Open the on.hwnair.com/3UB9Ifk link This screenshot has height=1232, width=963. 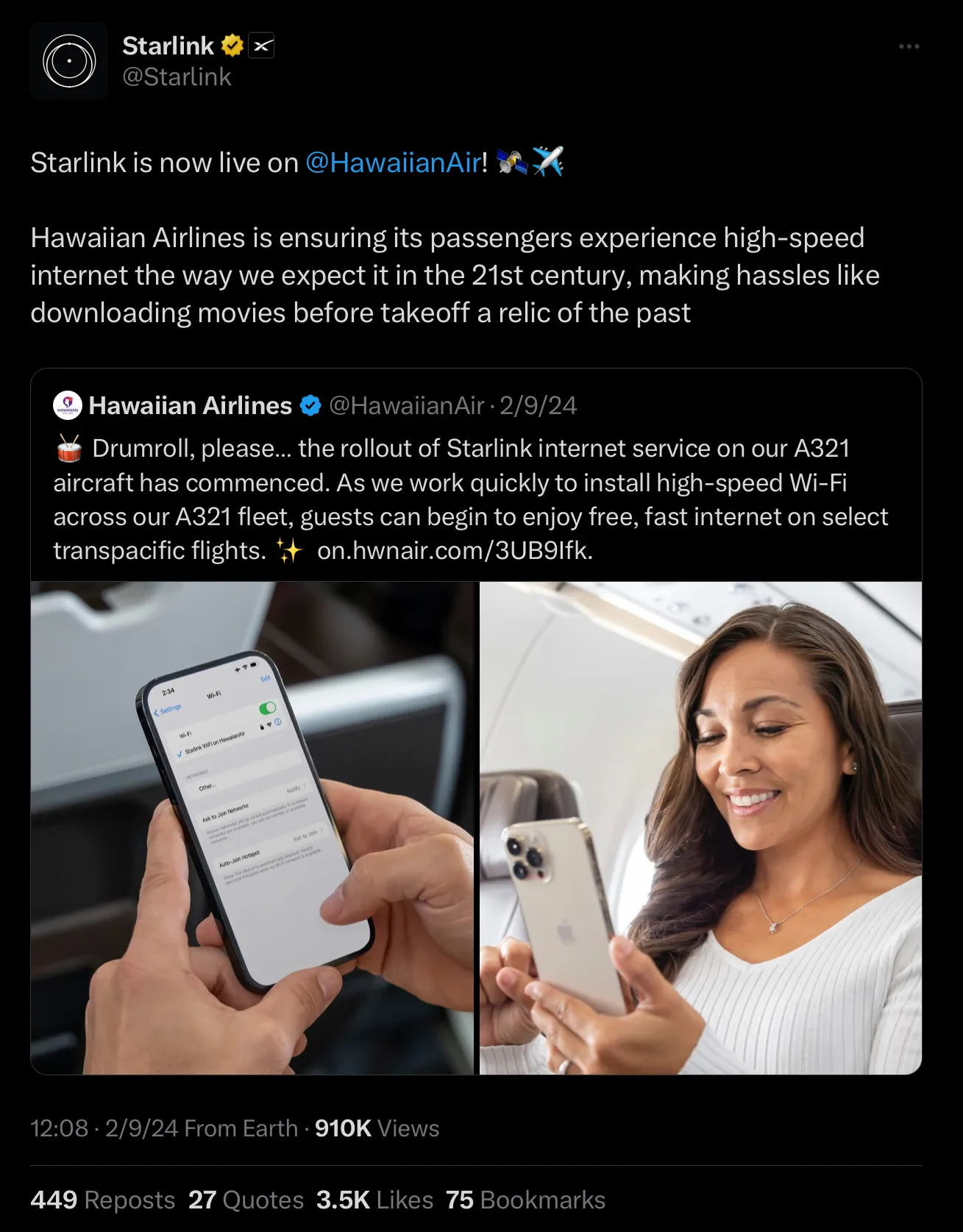(455, 550)
